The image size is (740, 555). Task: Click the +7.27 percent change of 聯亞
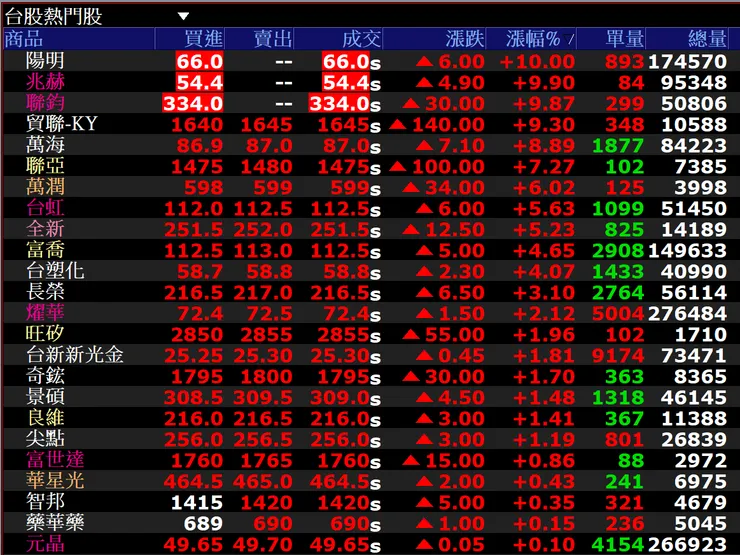pos(544,167)
